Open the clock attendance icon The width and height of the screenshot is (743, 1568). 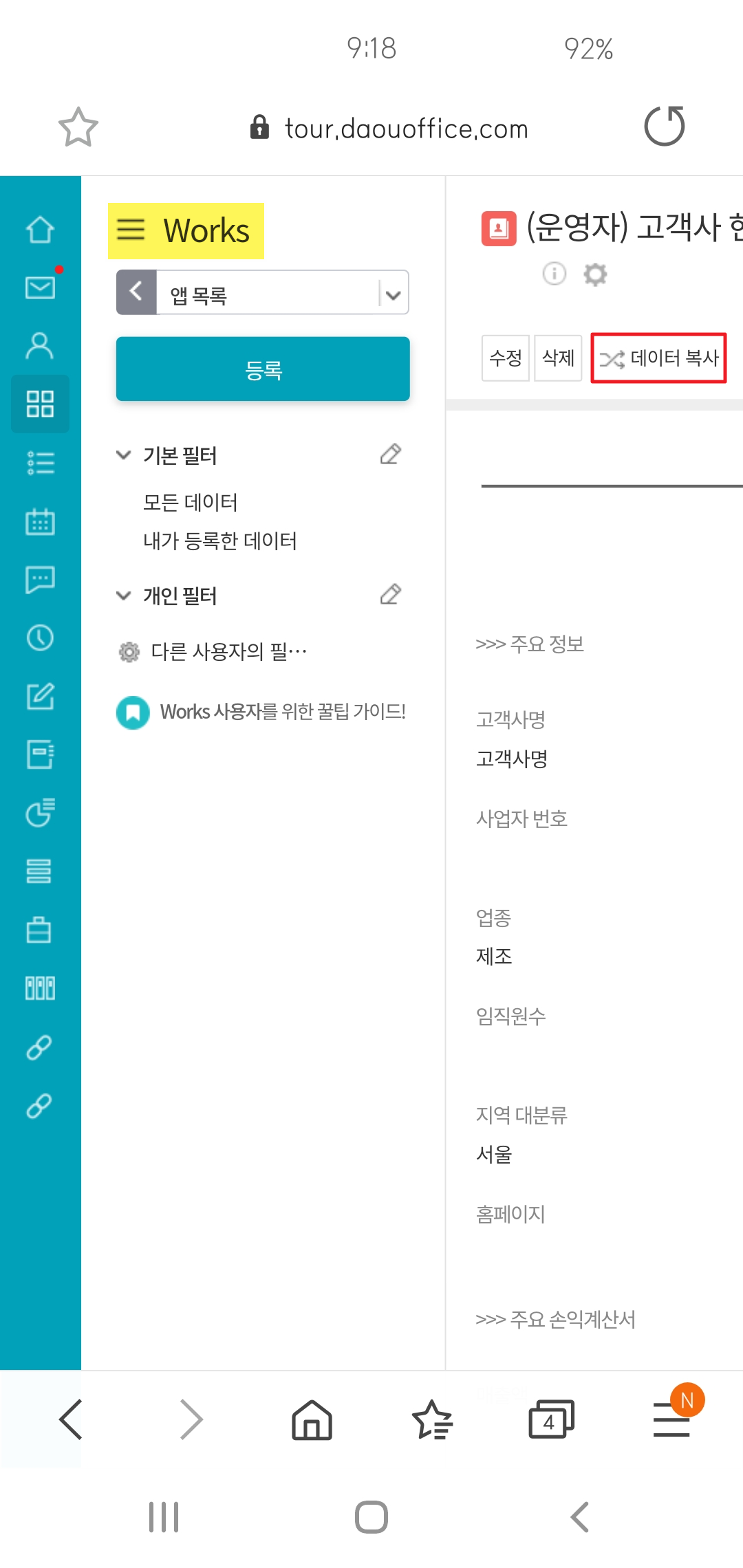40,638
